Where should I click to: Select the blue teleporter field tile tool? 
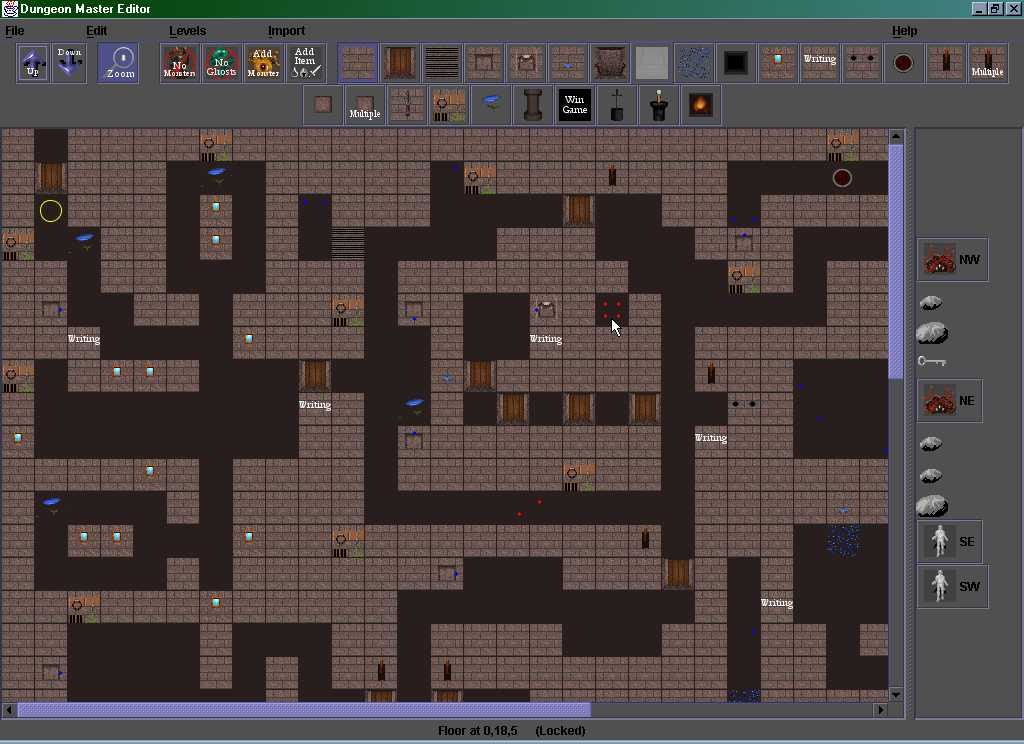click(x=694, y=63)
